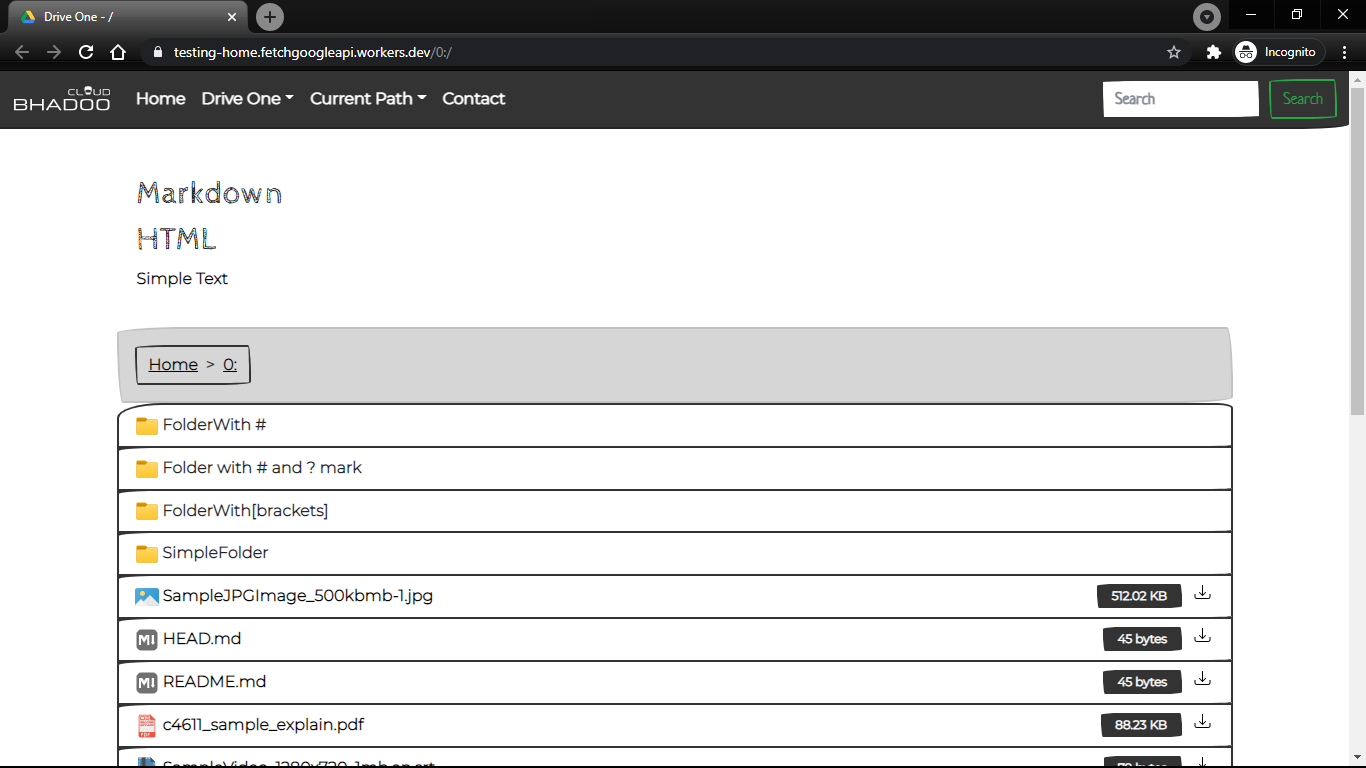This screenshot has width=1366, height=768.
Task: Click the Search input field
Action: 1181,98
